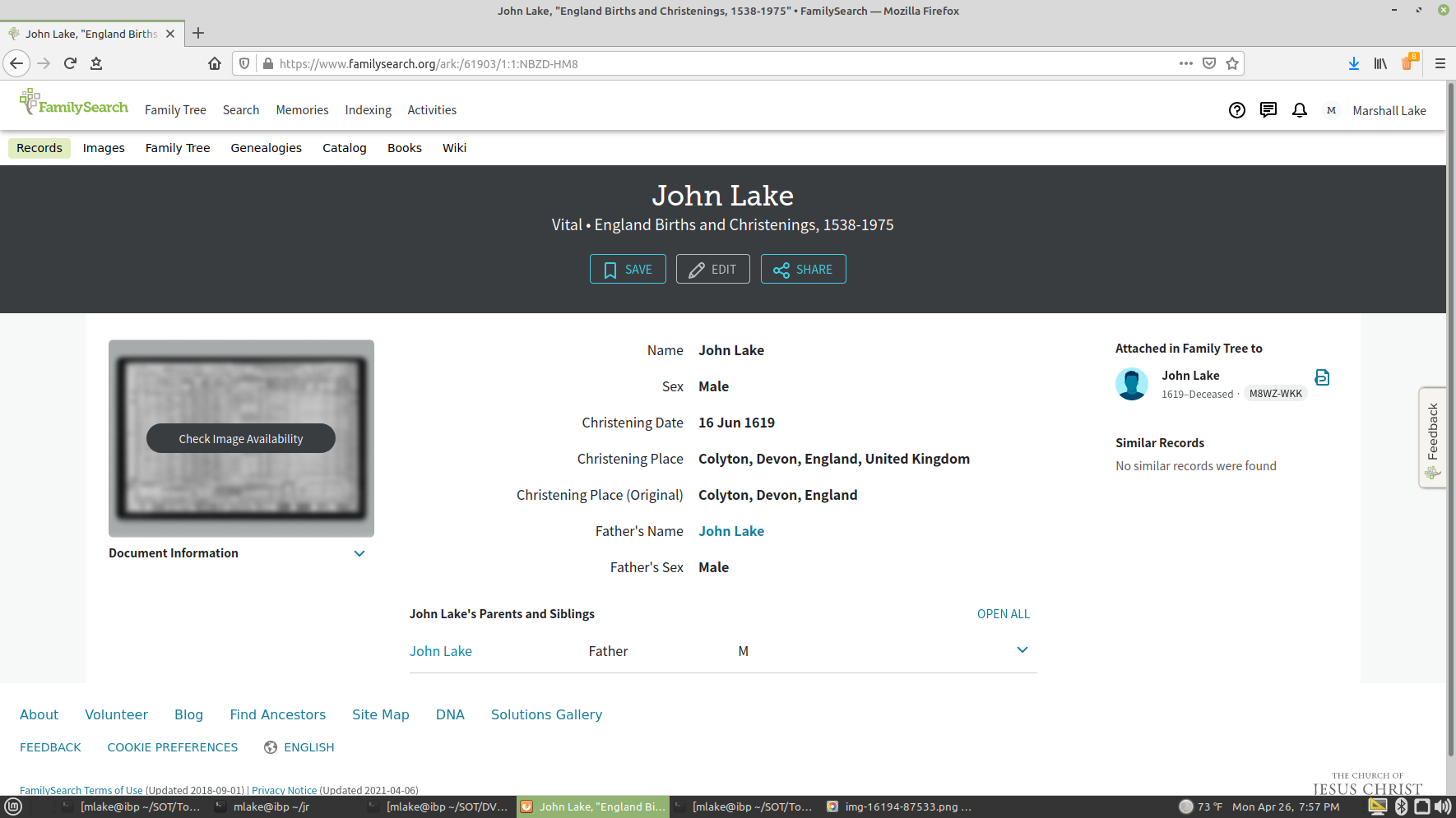The height and width of the screenshot is (818, 1456).
Task: Open the Indexing menu
Action: [x=368, y=110]
